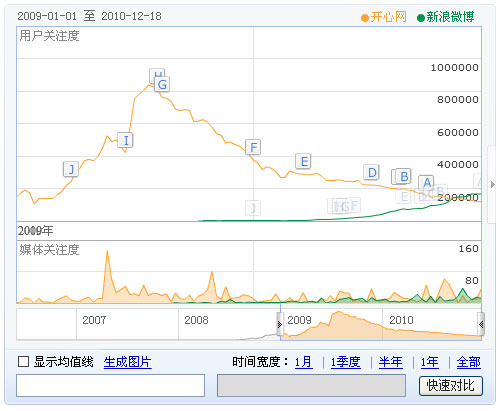Click news marker J on orange line
Viewport: 500px width, 411px height.
(x=71, y=169)
